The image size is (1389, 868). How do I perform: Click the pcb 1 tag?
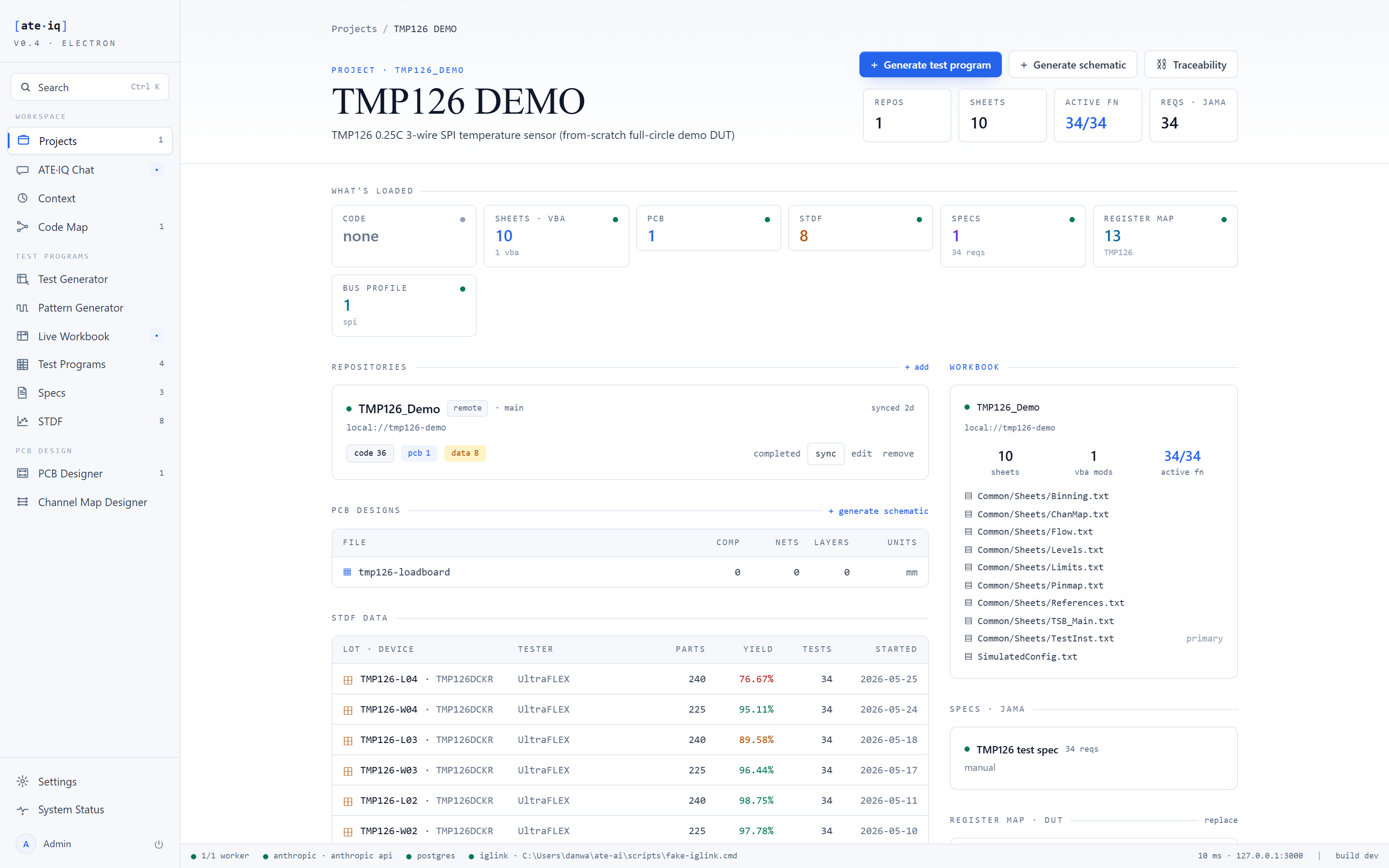[419, 453]
